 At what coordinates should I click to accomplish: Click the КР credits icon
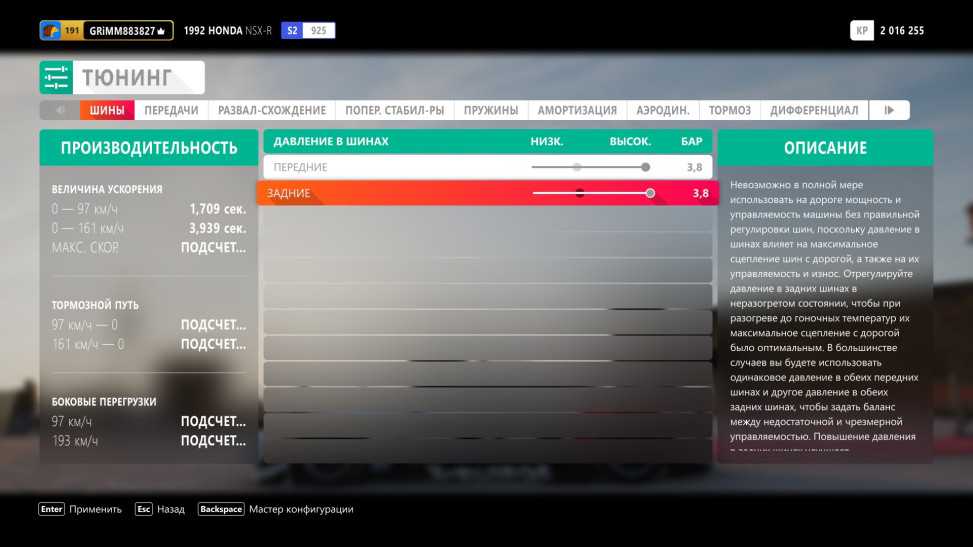point(861,31)
